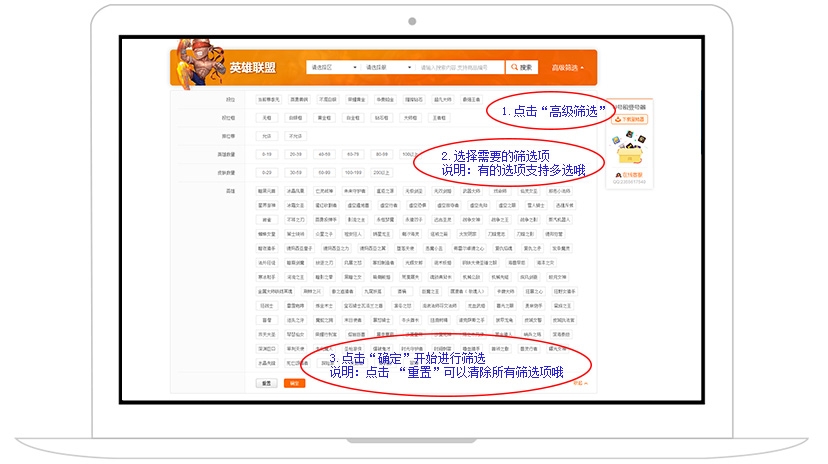Viewport: 828px width, 464px height.
Task: Click the search keyword input field
Action: [x=461, y=68]
